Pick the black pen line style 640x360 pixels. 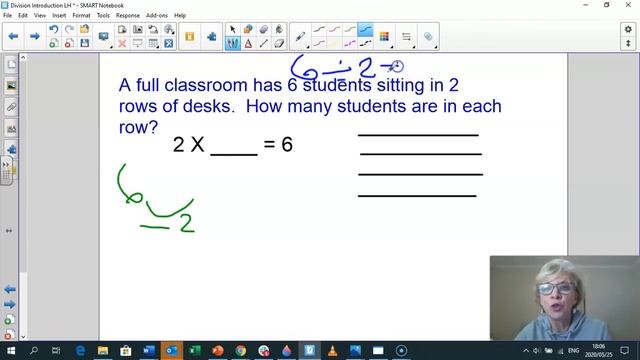tap(319, 29)
